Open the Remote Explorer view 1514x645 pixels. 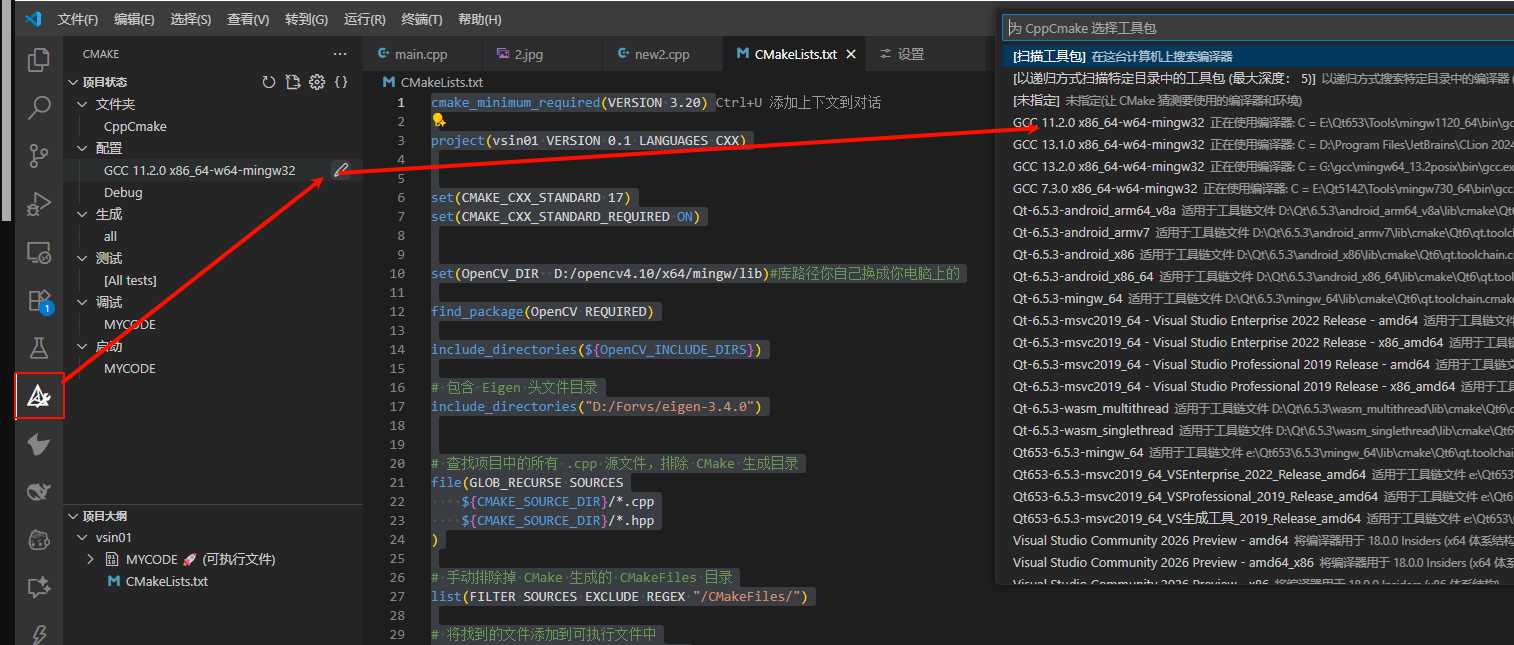(x=39, y=252)
